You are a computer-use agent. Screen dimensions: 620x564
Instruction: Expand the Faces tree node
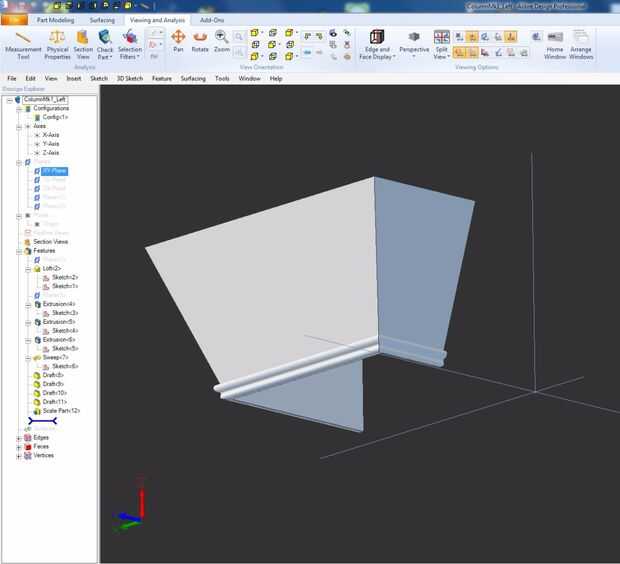(x=19, y=447)
